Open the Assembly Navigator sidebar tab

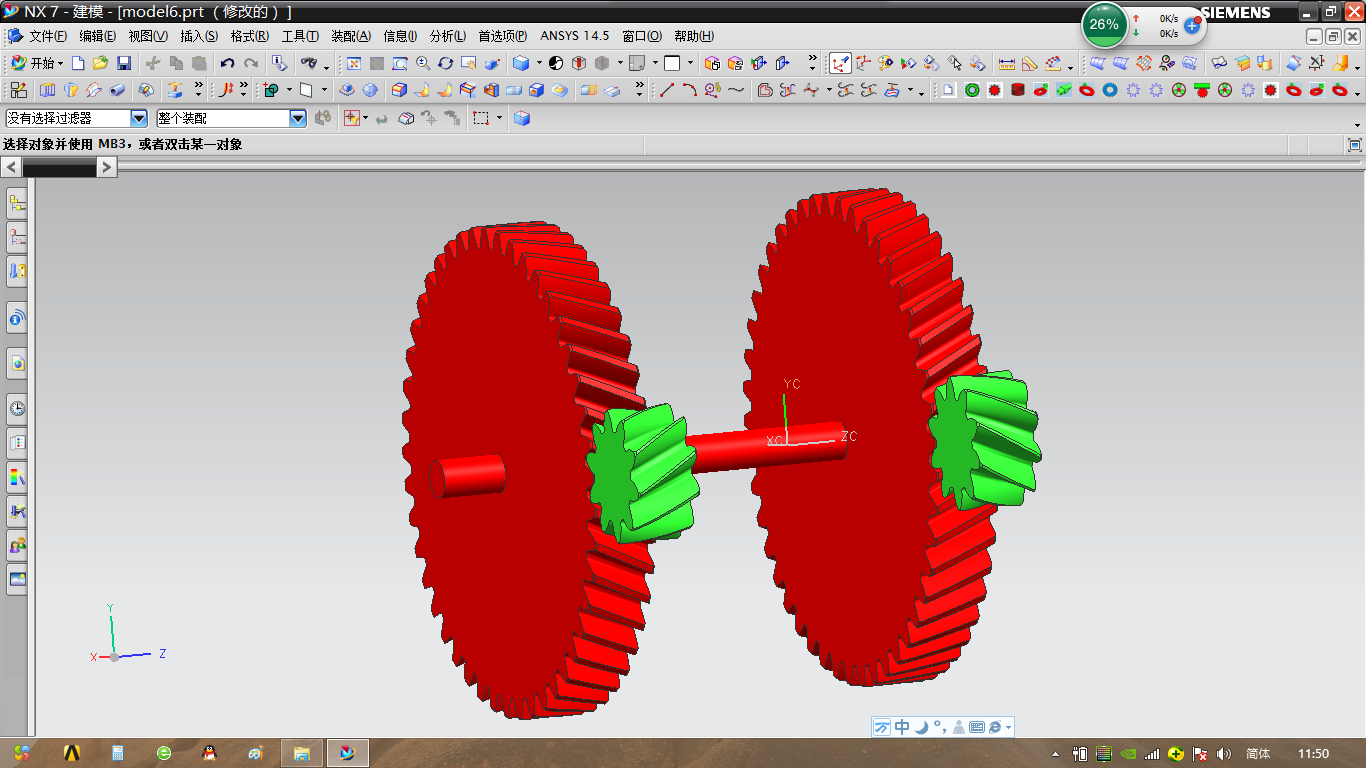[x=17, y=204]
